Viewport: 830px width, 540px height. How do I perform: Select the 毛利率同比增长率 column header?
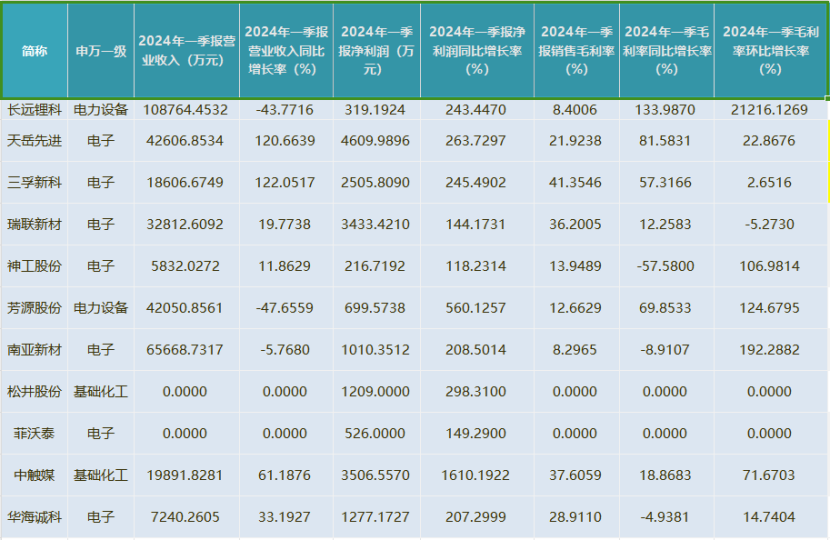pos(666,51)
